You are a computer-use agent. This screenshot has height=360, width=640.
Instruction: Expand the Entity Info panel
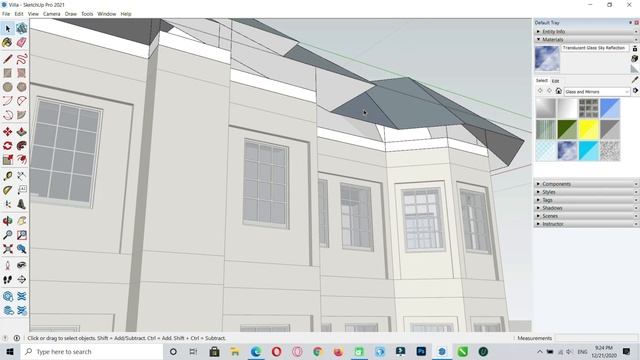tap(586, 31)
